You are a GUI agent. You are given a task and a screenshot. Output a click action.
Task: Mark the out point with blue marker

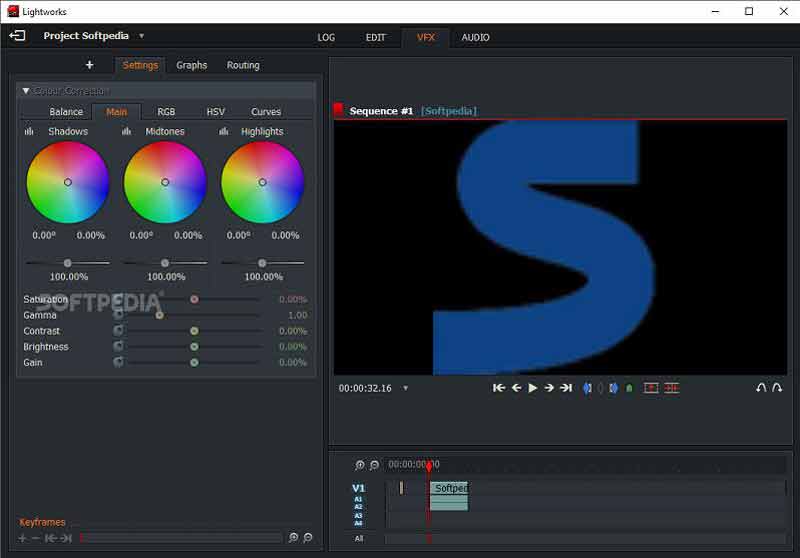[613, 388]
